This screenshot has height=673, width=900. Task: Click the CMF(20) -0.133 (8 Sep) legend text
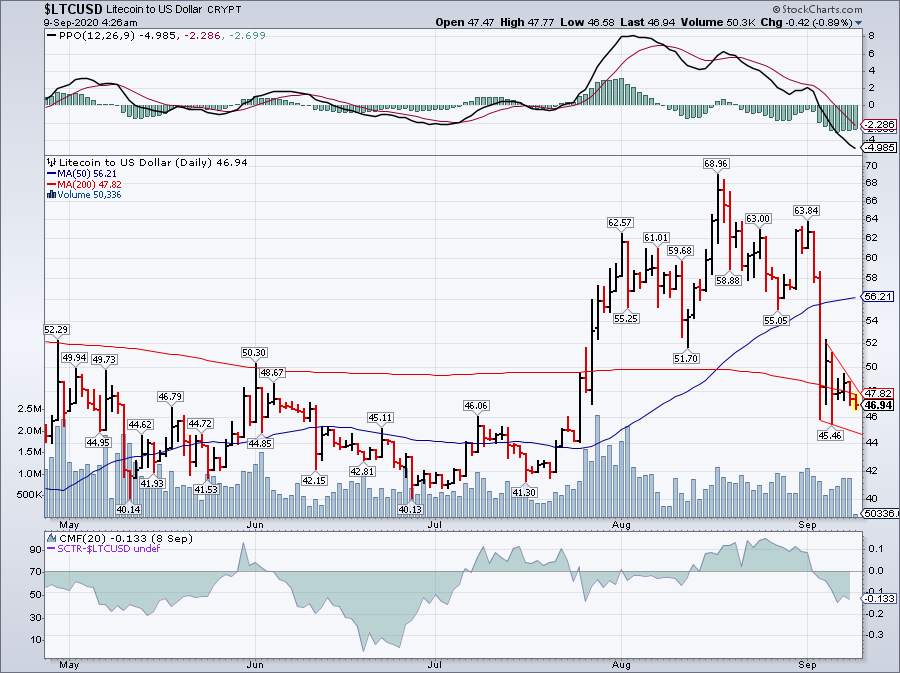[126, 538]
